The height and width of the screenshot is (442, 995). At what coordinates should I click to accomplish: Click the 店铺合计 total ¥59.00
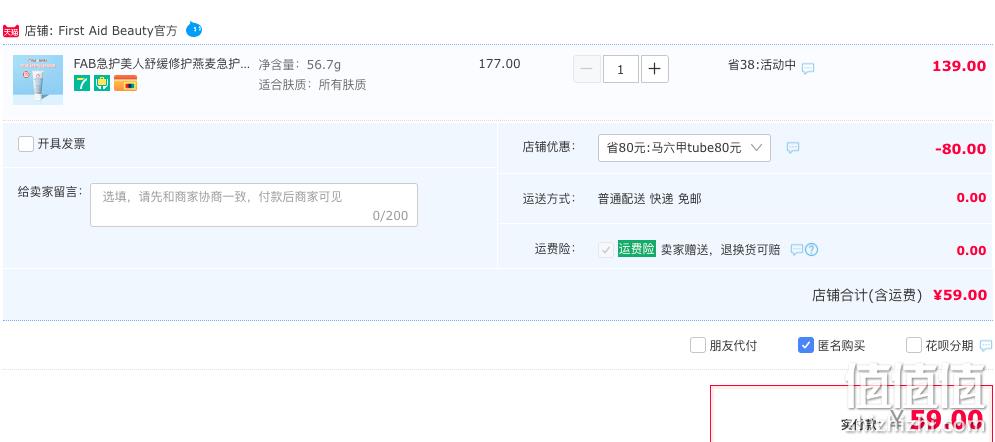(960, 295)
